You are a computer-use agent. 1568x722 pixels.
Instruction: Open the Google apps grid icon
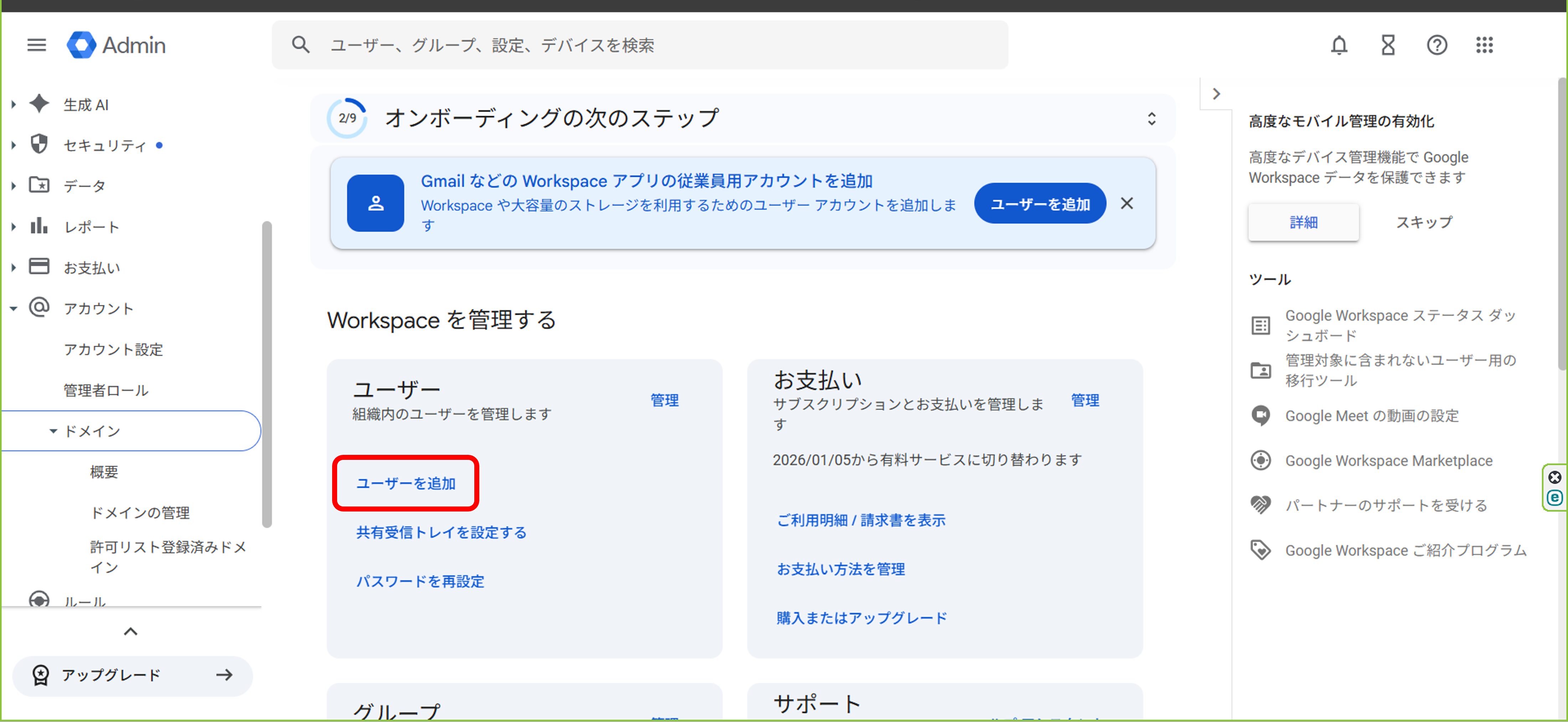point(1484,45)
